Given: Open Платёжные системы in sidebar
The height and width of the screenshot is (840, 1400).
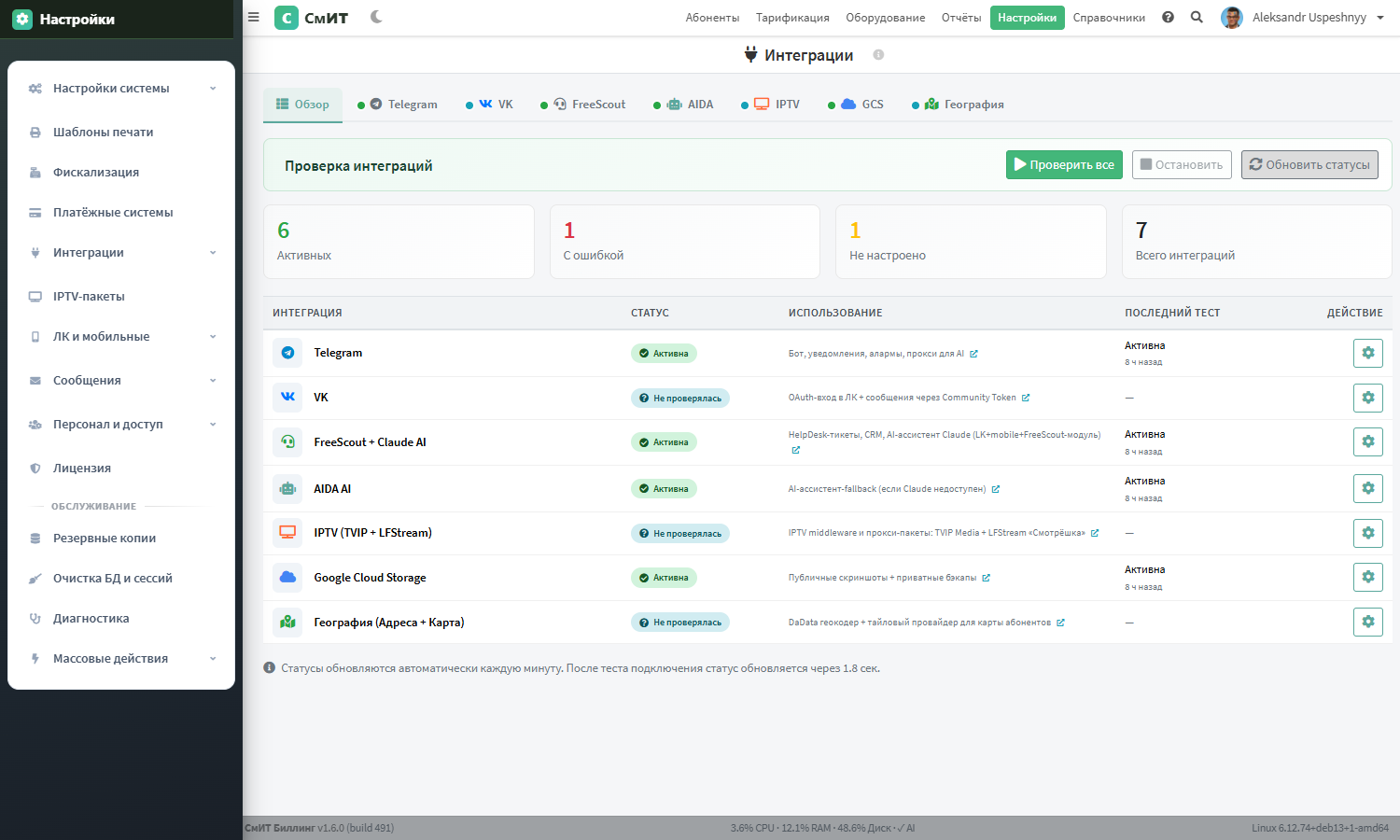Looking at the screenshot, I should (x=121, y=213).
